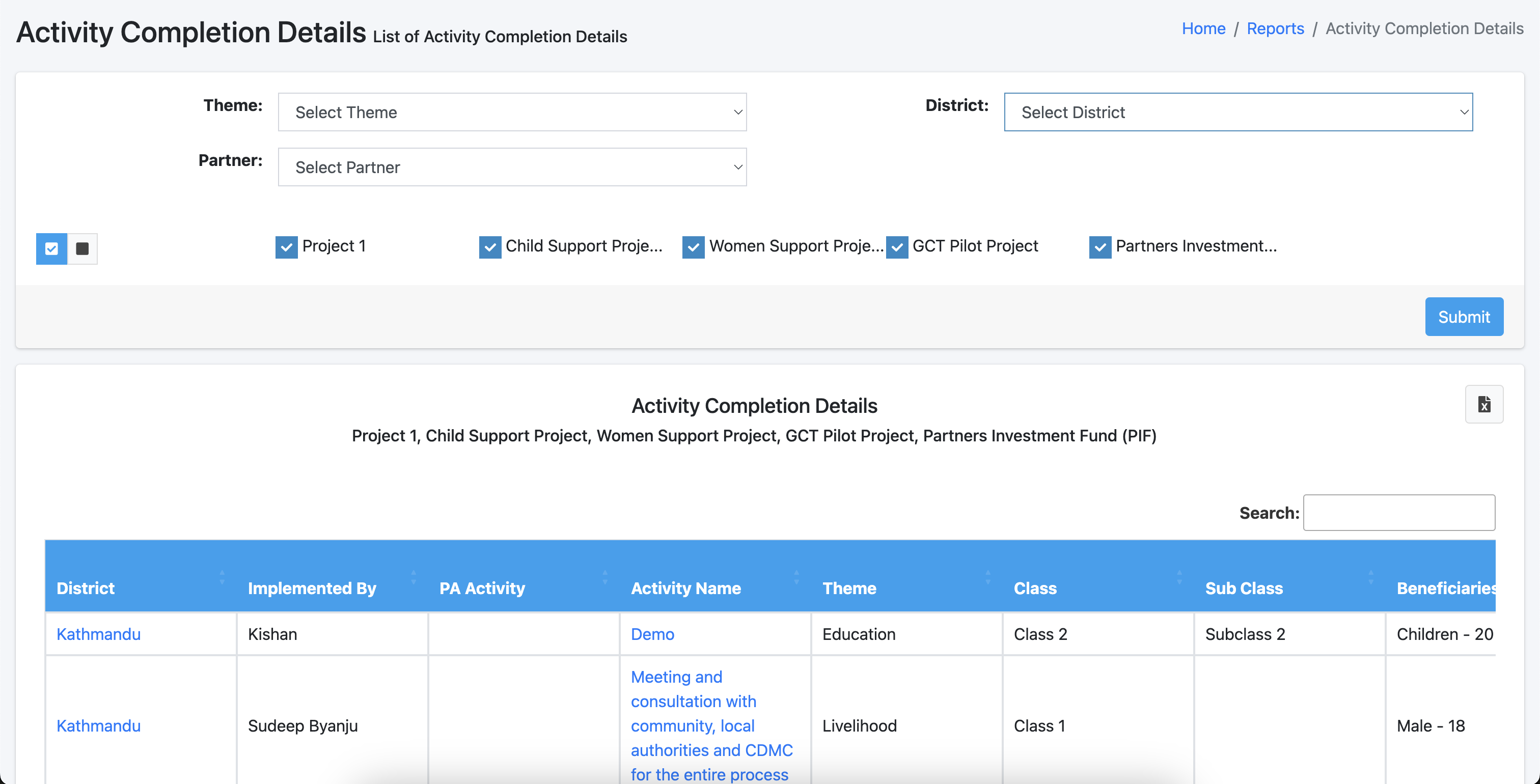Screen dimensions: 1540x784
Task: Sort by District column arrows
Action: (223, 577)
